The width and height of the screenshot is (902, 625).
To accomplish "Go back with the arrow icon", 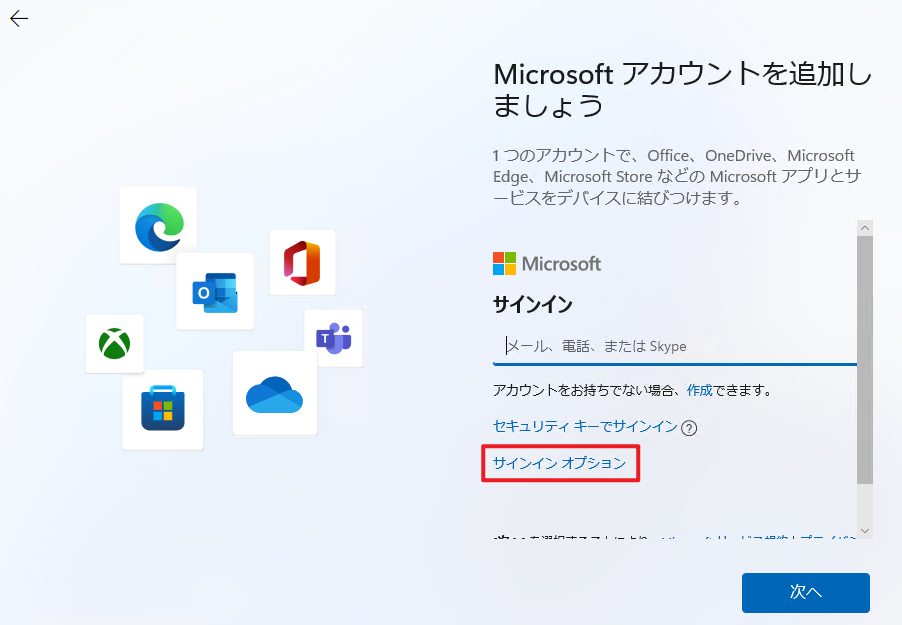I will (19, 19).
